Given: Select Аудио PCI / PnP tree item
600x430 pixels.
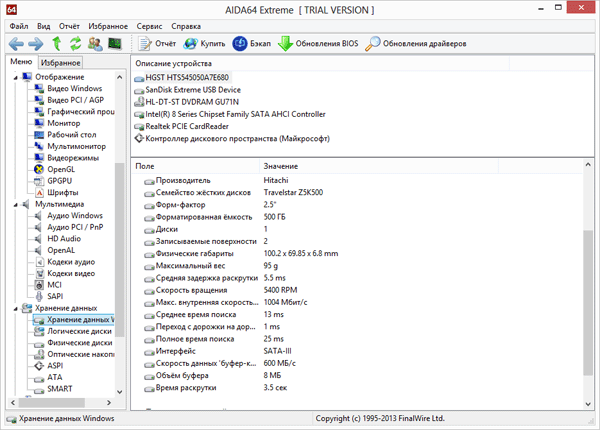Looking at the screenshot, I should click(75, 227).
